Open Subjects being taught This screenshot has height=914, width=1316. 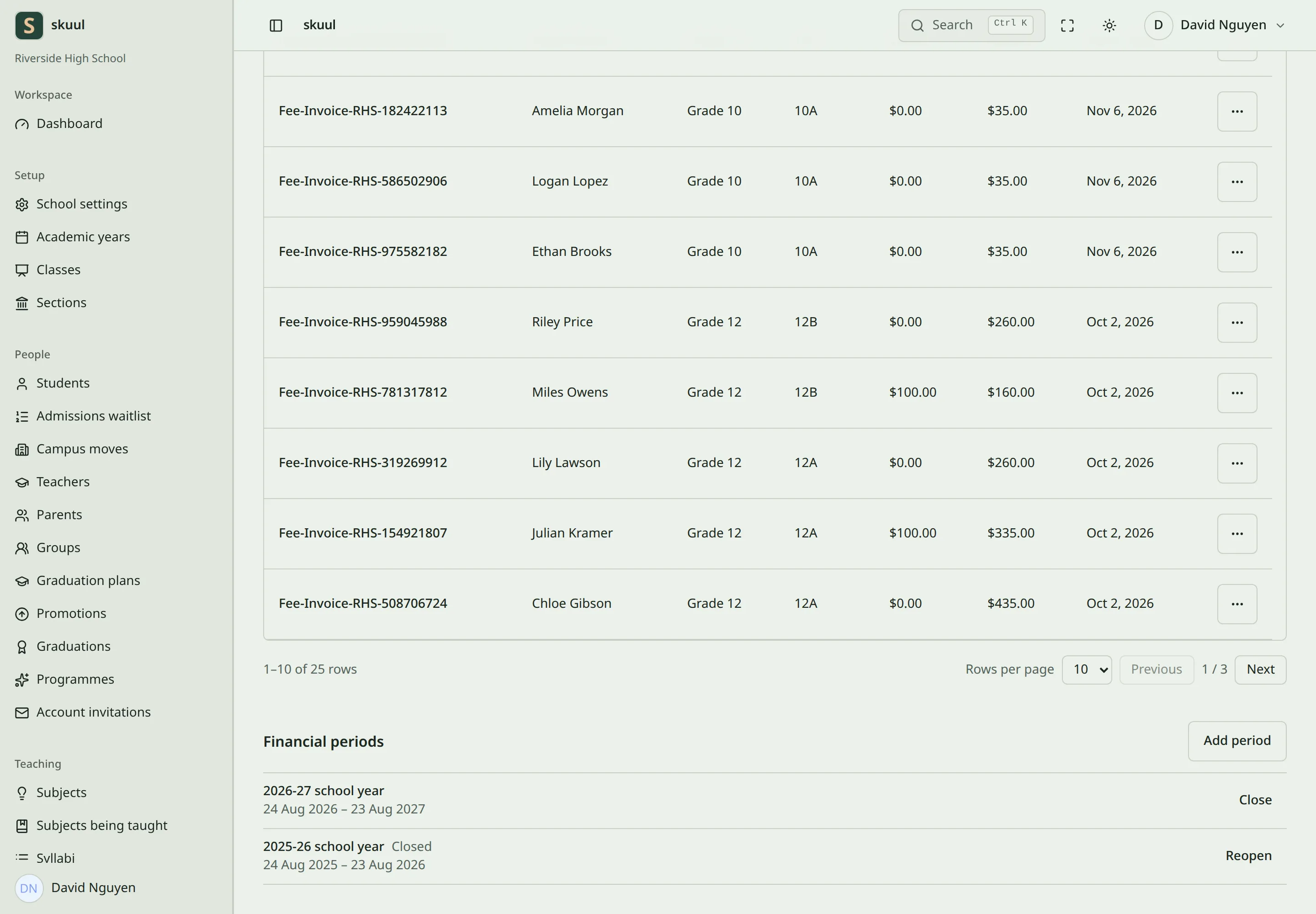click(x=91, y=826)
